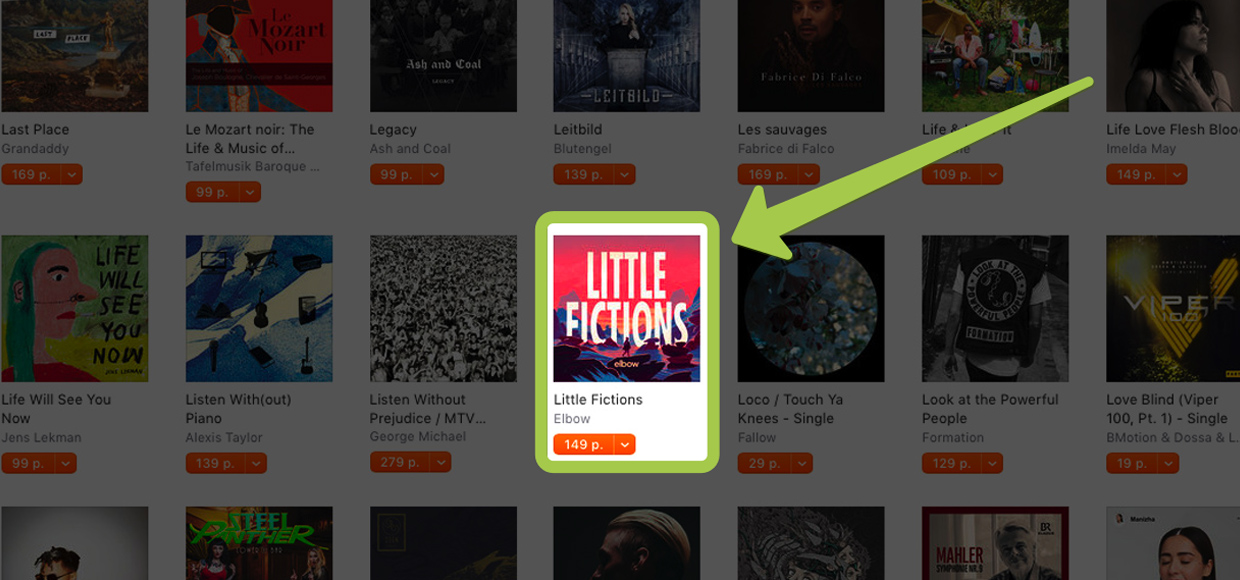
Task: Open the Elbow artist link
Action: [572, 418]
